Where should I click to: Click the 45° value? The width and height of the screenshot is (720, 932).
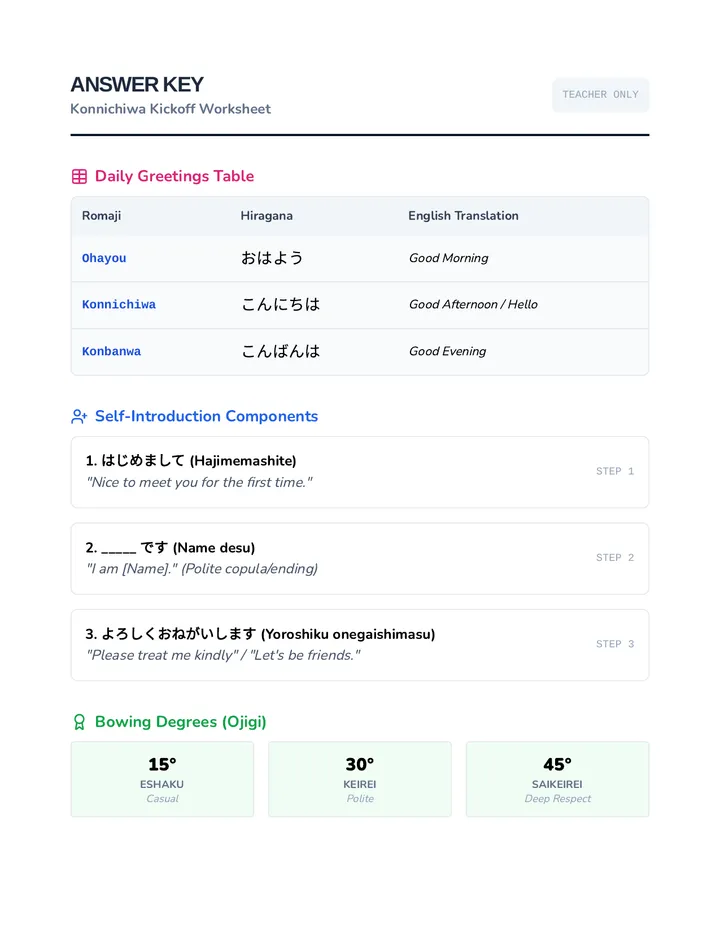pyautogui.click(x=557, y=764)
